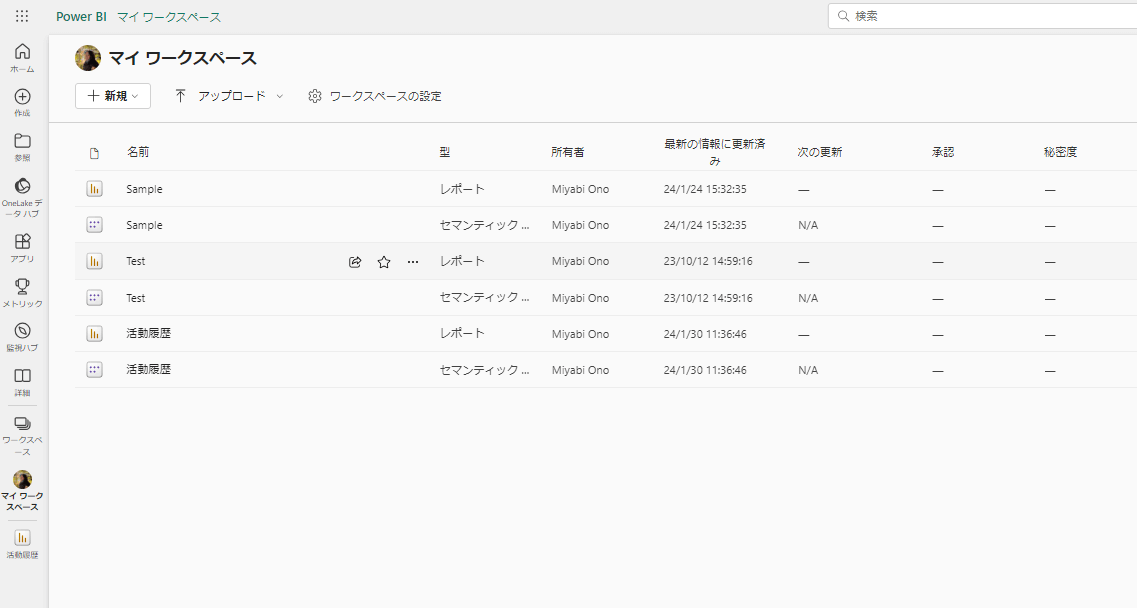Open the Sample semantic model name link

click(x=144, y=225)
